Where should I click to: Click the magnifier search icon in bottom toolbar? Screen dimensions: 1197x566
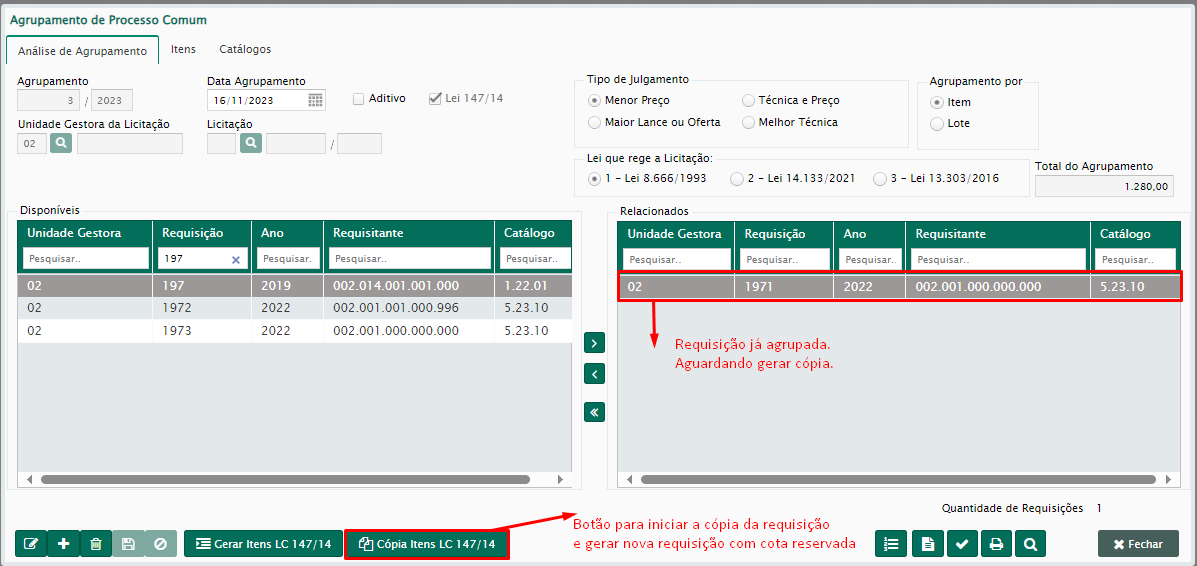click(1029, 544)
